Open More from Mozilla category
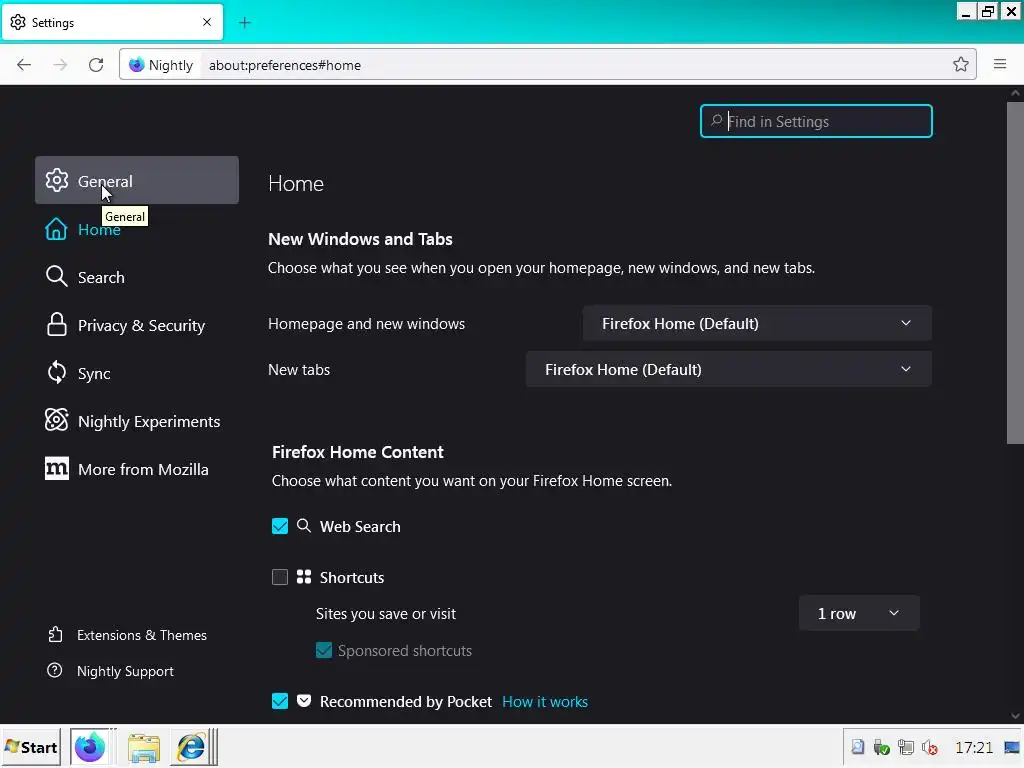The image size is (1024, 768). (136, 469)
